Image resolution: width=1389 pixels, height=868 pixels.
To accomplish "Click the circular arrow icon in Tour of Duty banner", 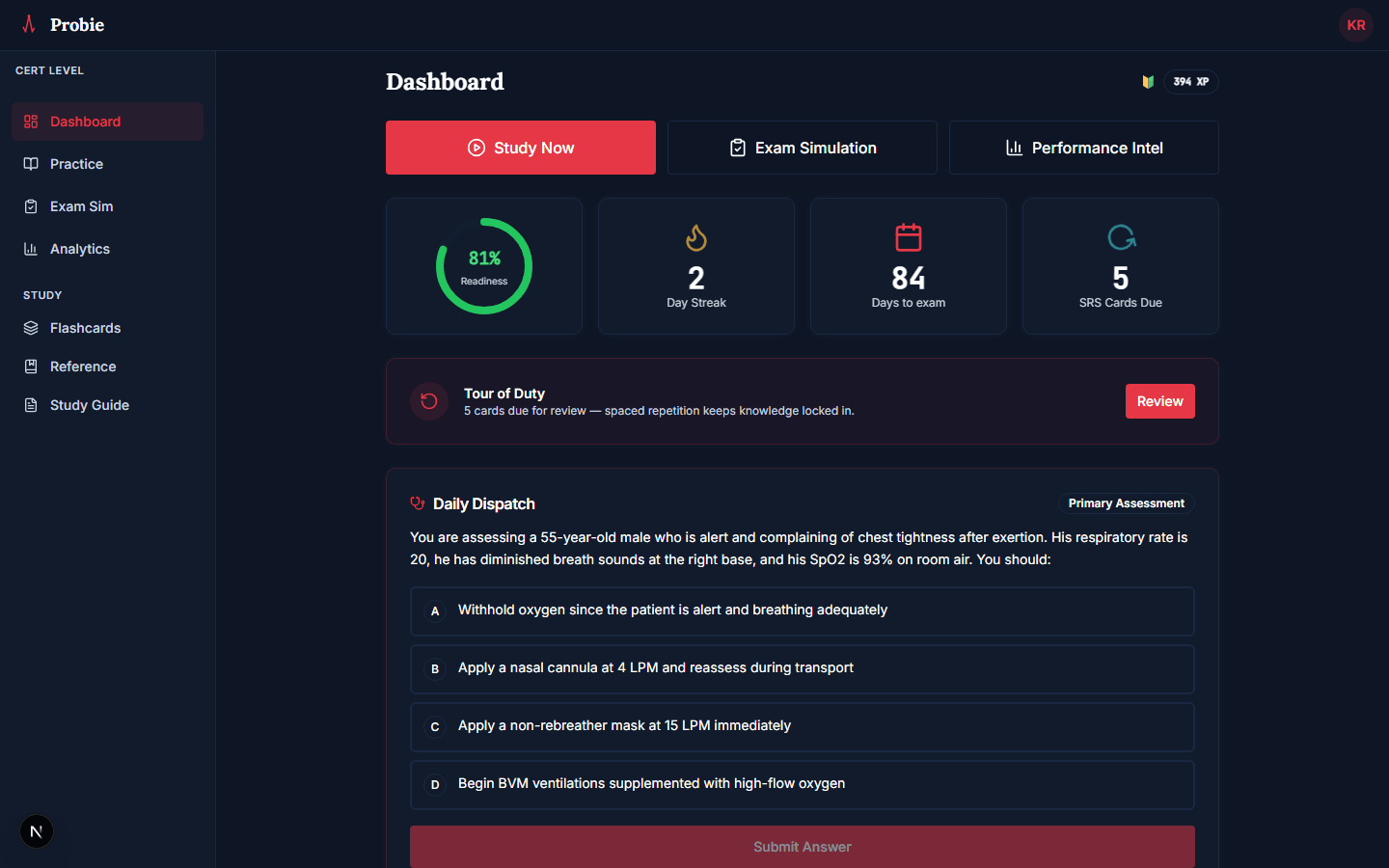I will click(428, 401).
